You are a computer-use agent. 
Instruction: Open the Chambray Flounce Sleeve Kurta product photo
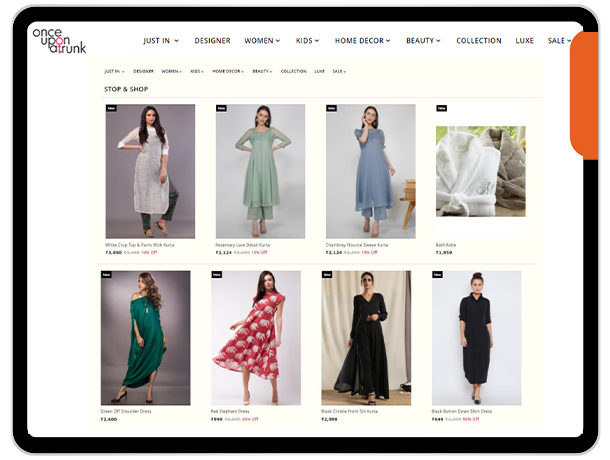pyautogui.click(x=370, y=171)
